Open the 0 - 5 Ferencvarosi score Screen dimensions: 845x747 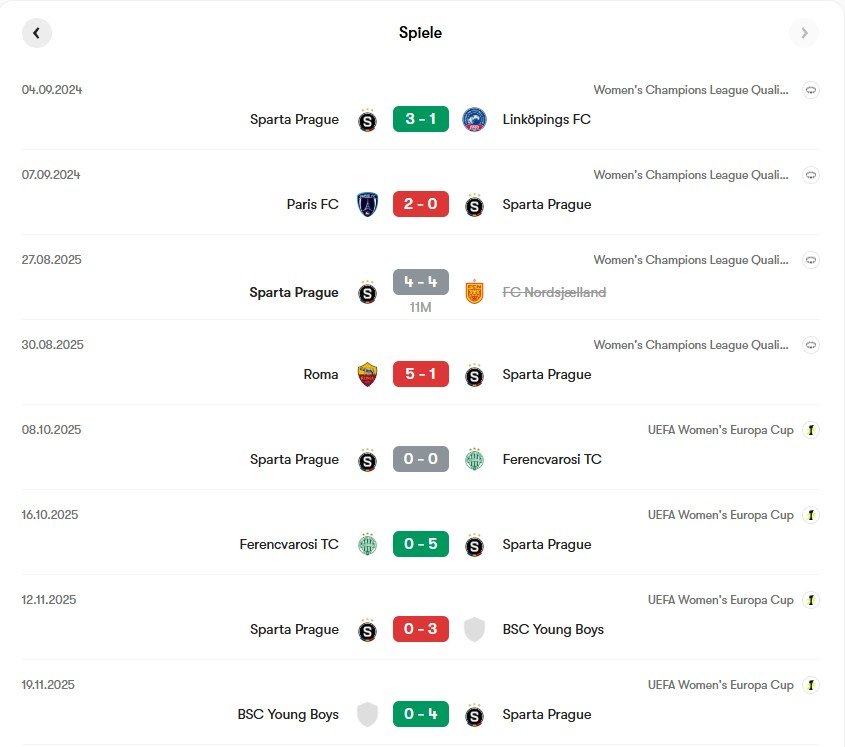coord(421,545)
